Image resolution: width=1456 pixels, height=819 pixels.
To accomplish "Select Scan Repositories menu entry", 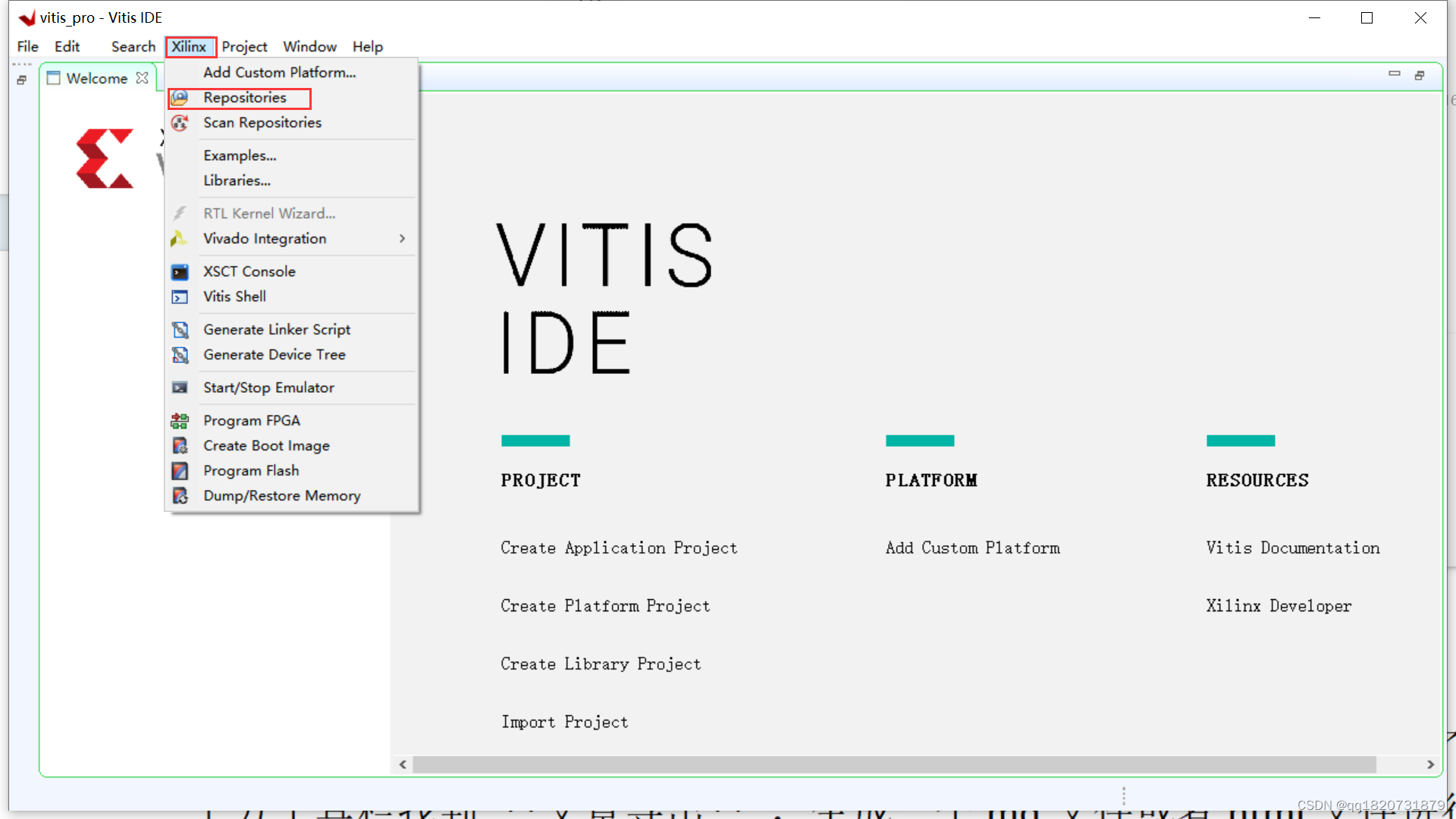I will pos(262,123).
